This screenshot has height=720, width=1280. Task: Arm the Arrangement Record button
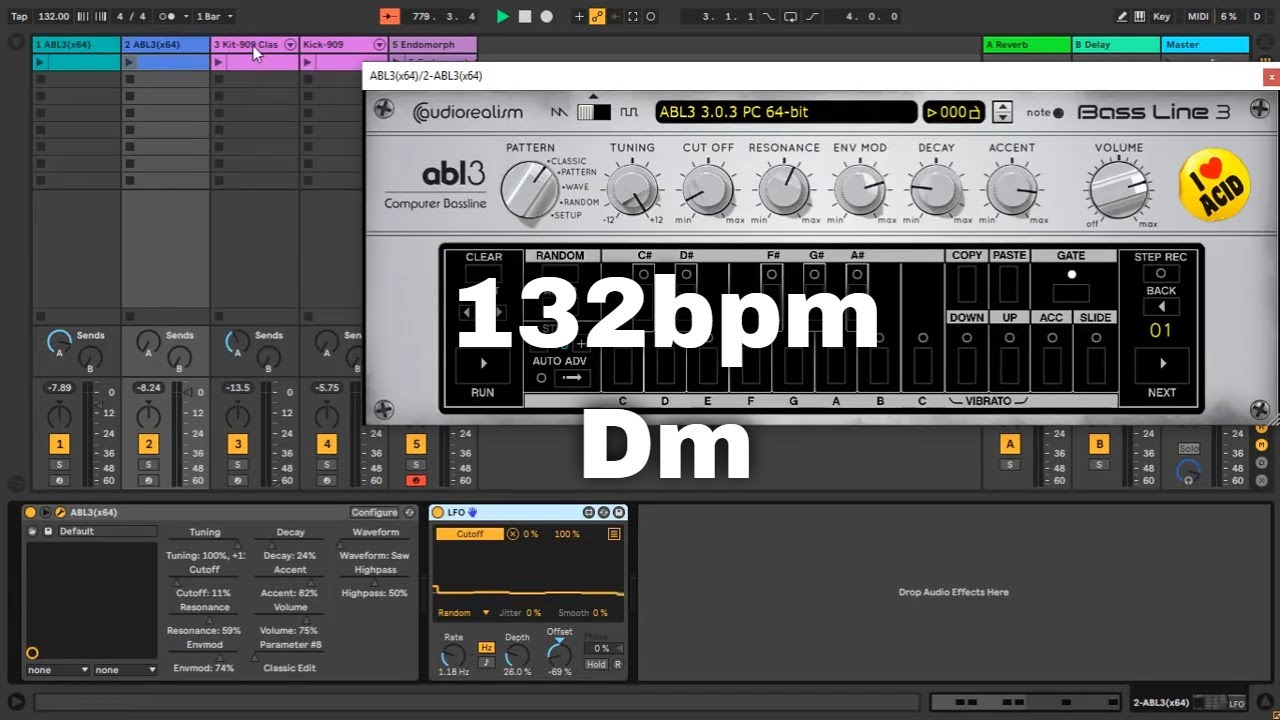click(546, 16)
